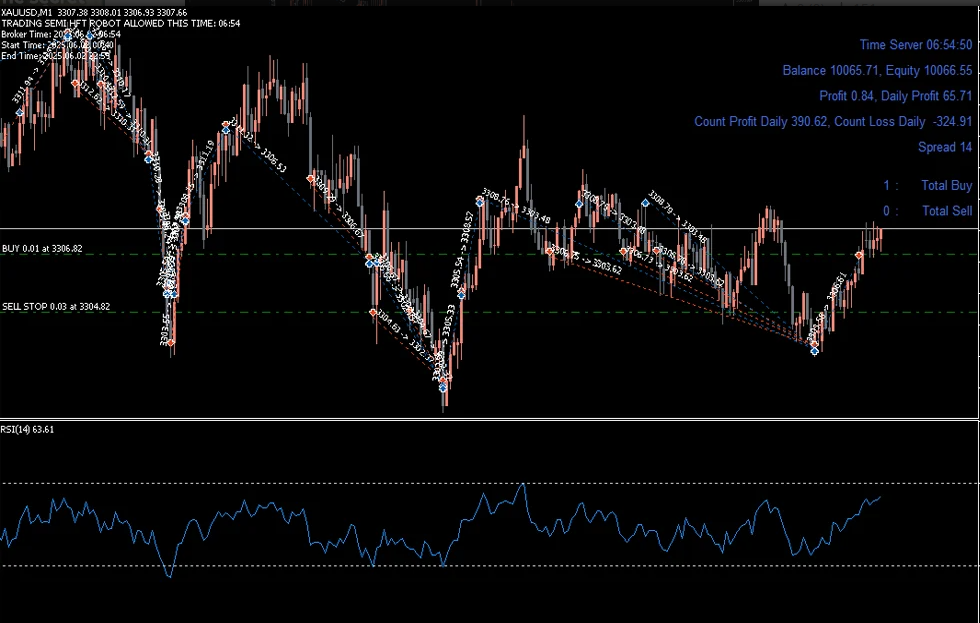The height and width of the screenshot is (623, 980).
Task: Select the Count Profit Daily statistics line
Action: point(832,122)
